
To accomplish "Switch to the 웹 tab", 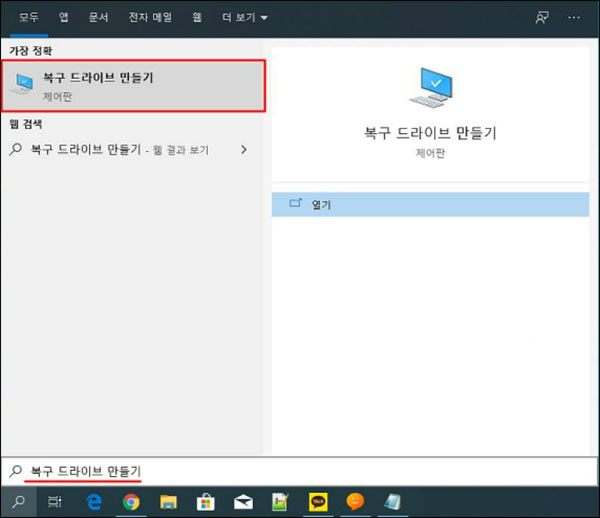I will coord(197,17).
